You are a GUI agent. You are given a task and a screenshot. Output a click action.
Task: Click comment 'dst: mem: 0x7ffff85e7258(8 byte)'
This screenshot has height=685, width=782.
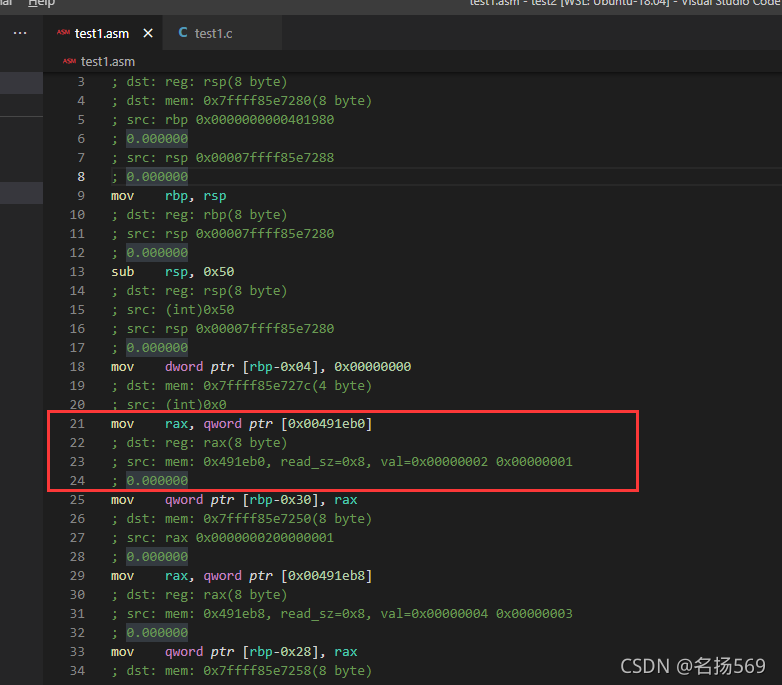click(242, 671)
